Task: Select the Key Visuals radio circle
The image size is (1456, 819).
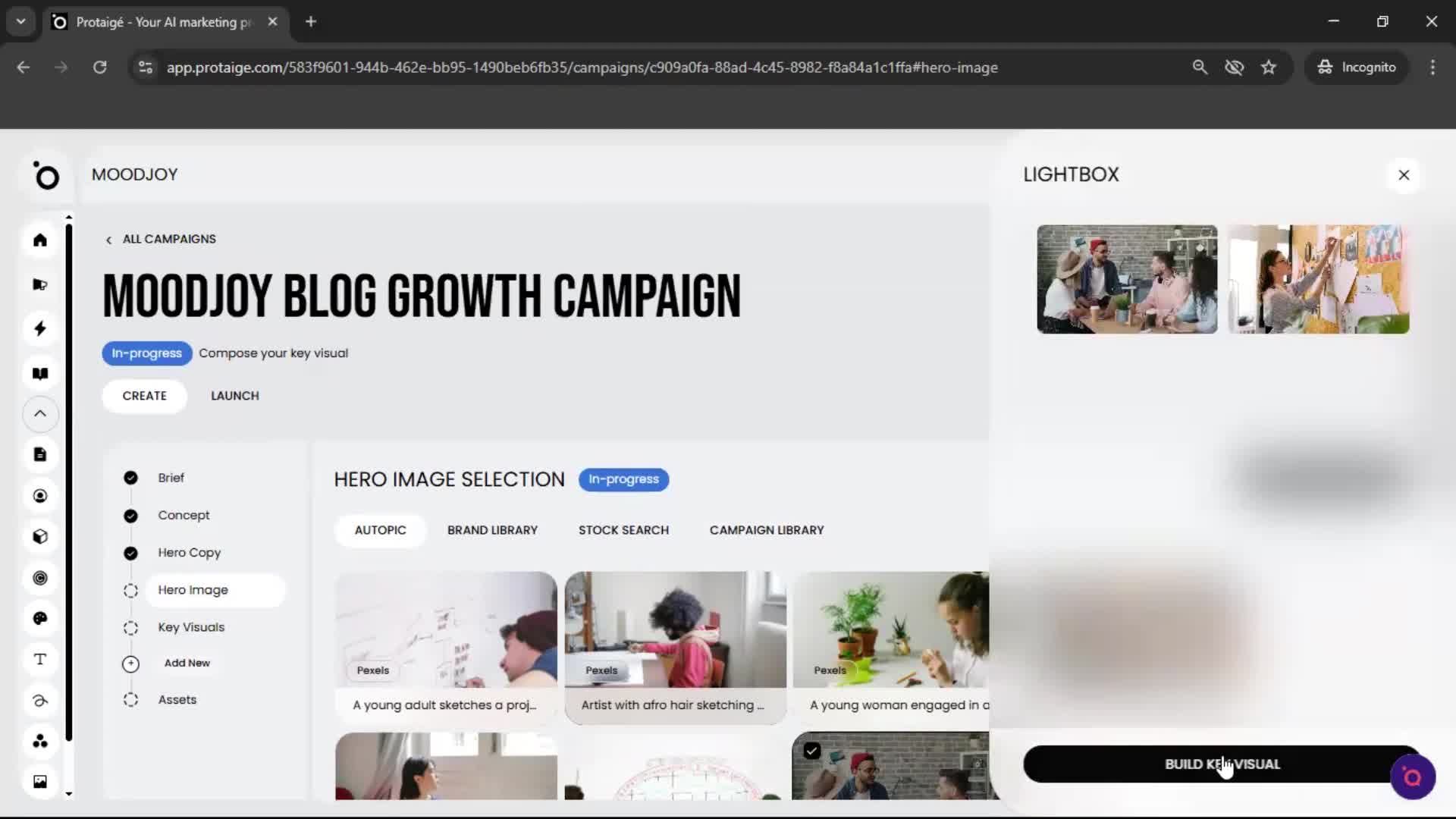Action: point(130,627)
